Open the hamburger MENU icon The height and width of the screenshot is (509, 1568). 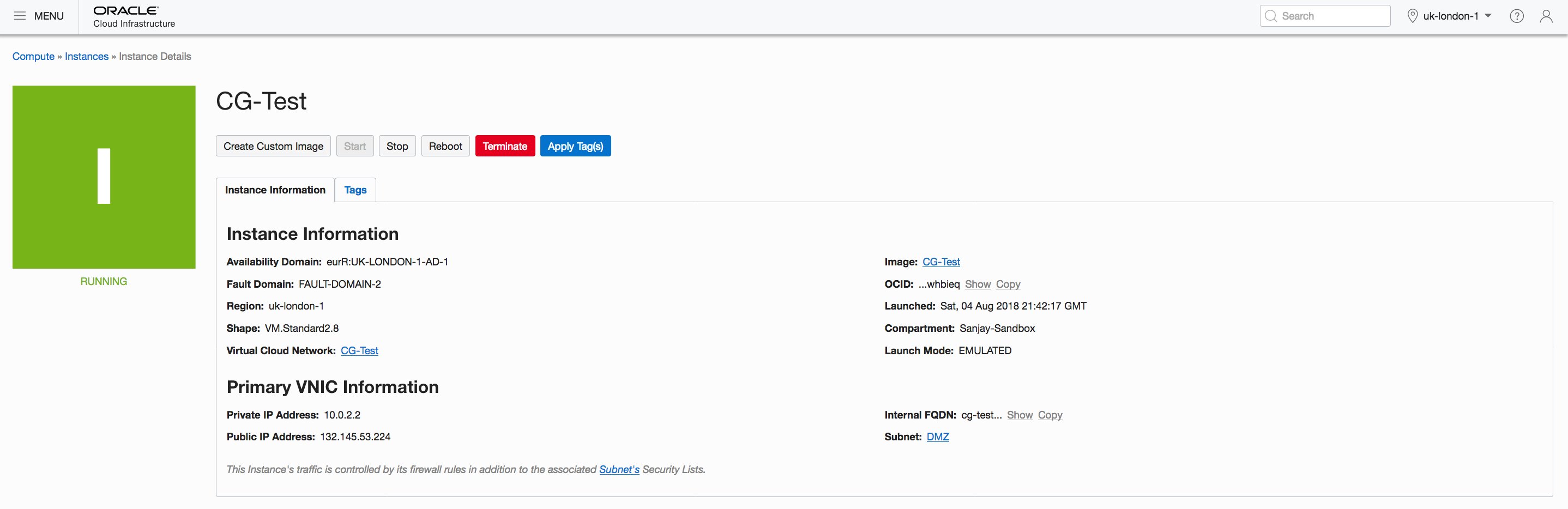tap(20, 16)
